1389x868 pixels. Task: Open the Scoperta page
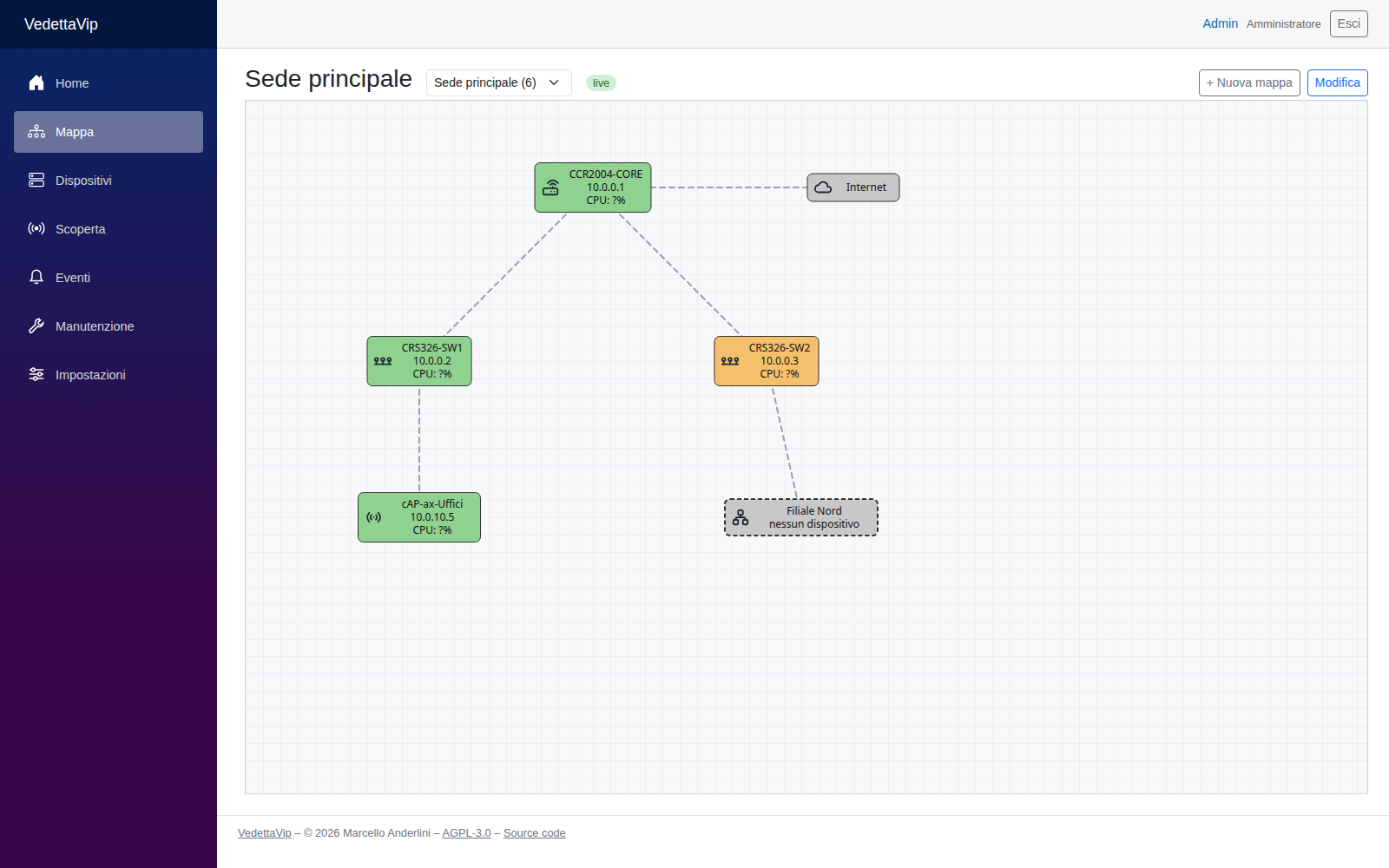point(109,229)
